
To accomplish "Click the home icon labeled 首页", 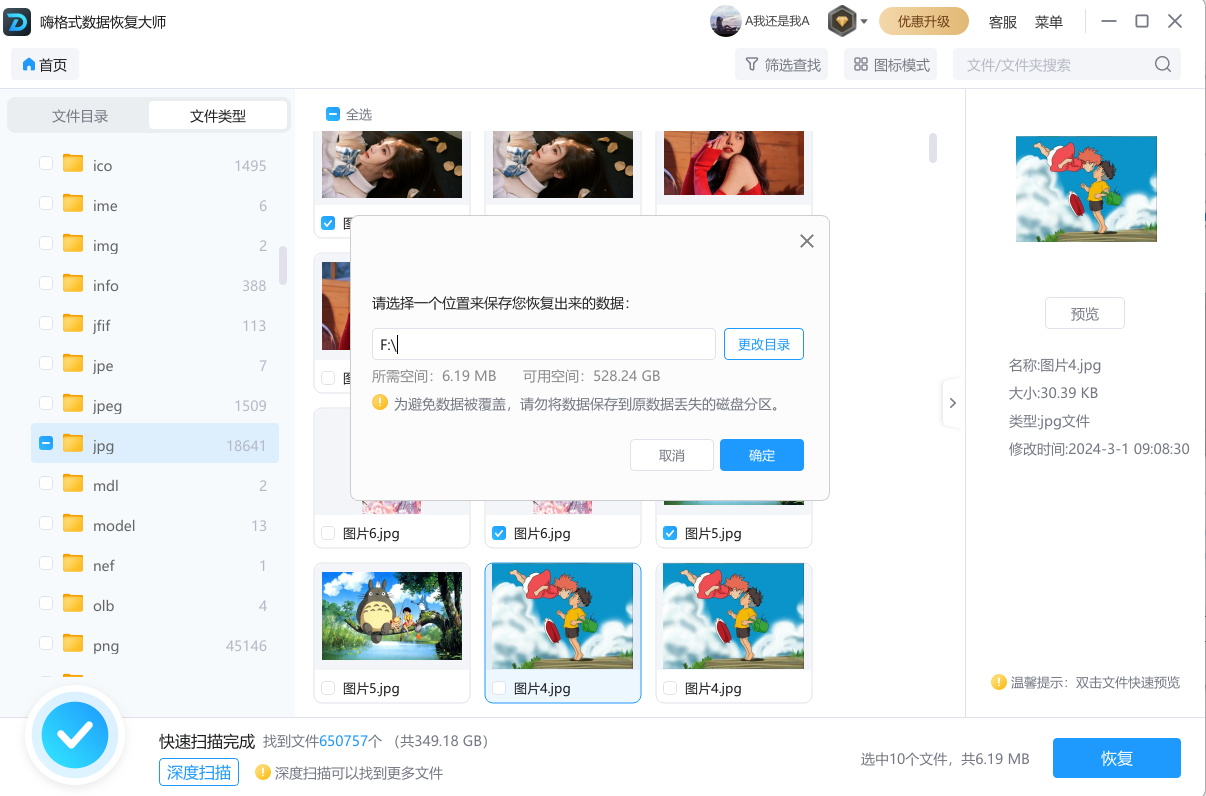I will pos(29,65).
